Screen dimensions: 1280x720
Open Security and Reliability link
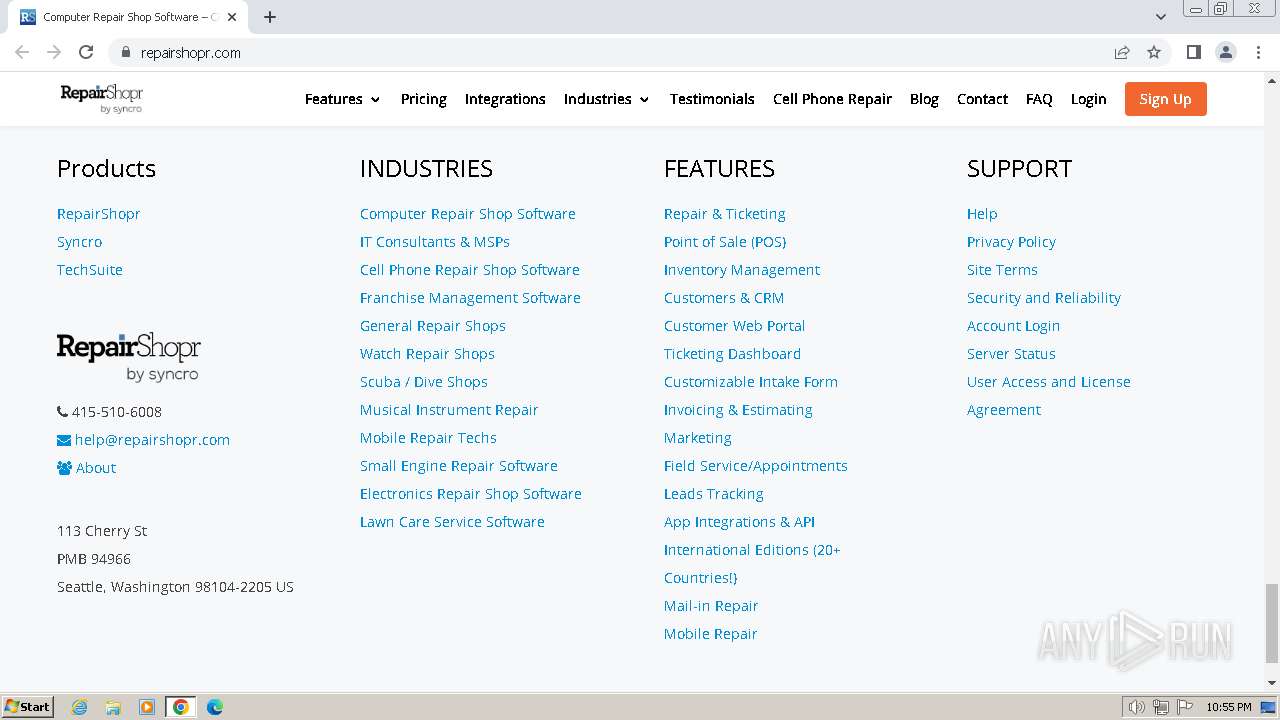(x=1044, y=298)
